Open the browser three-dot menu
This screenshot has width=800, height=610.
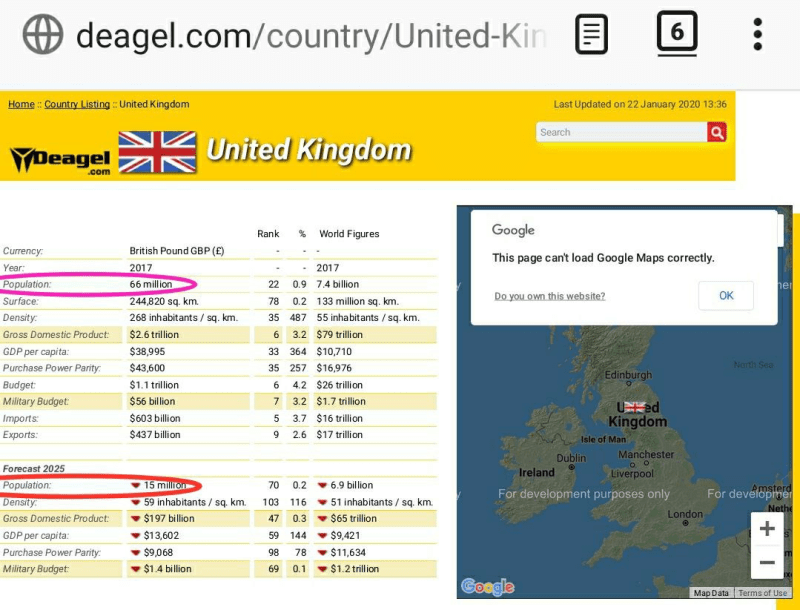coord(758,35)
